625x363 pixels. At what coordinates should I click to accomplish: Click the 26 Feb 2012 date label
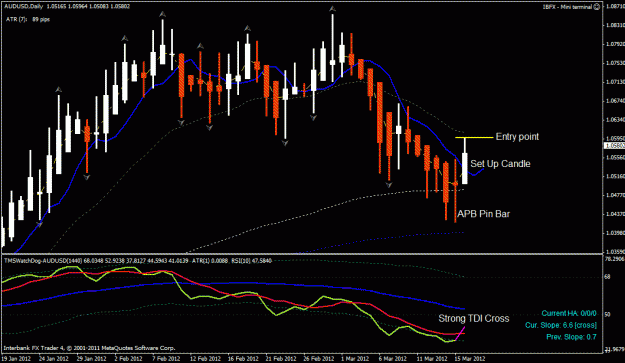point(318,358)
